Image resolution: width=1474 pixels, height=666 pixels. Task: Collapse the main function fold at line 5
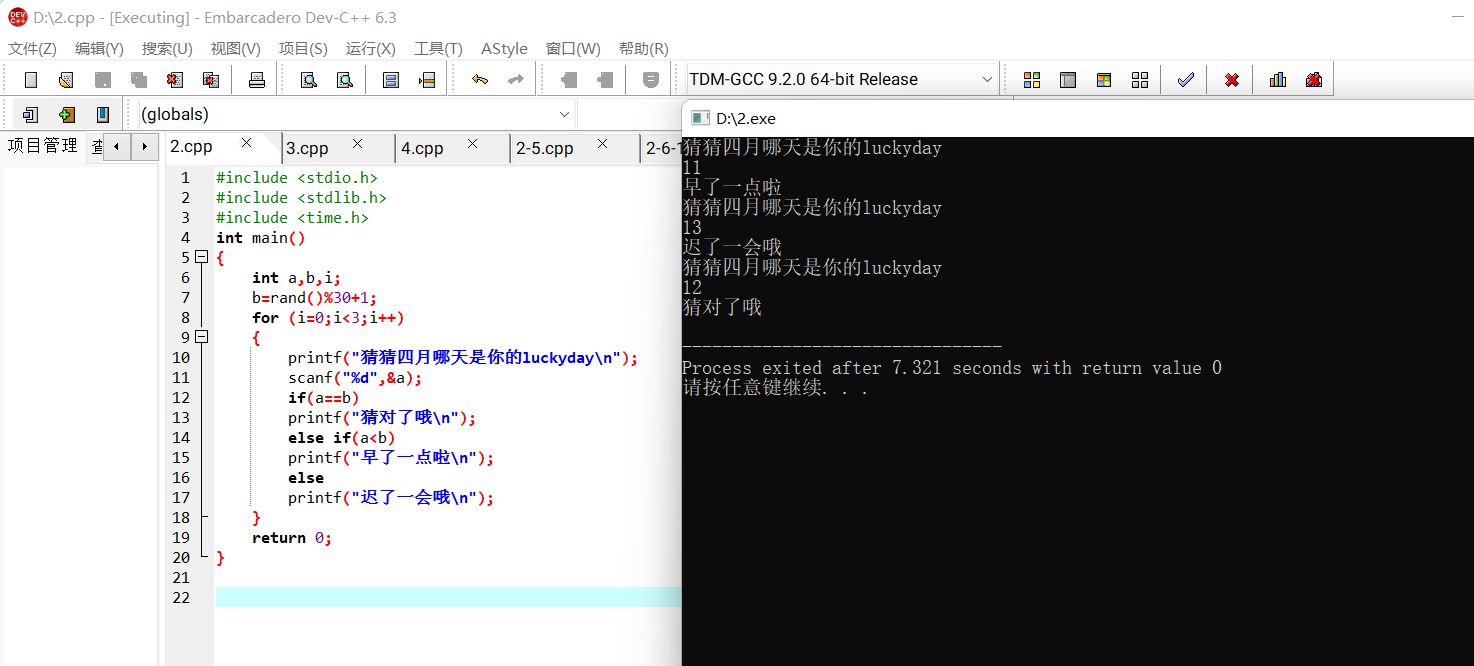click(201, 257)
